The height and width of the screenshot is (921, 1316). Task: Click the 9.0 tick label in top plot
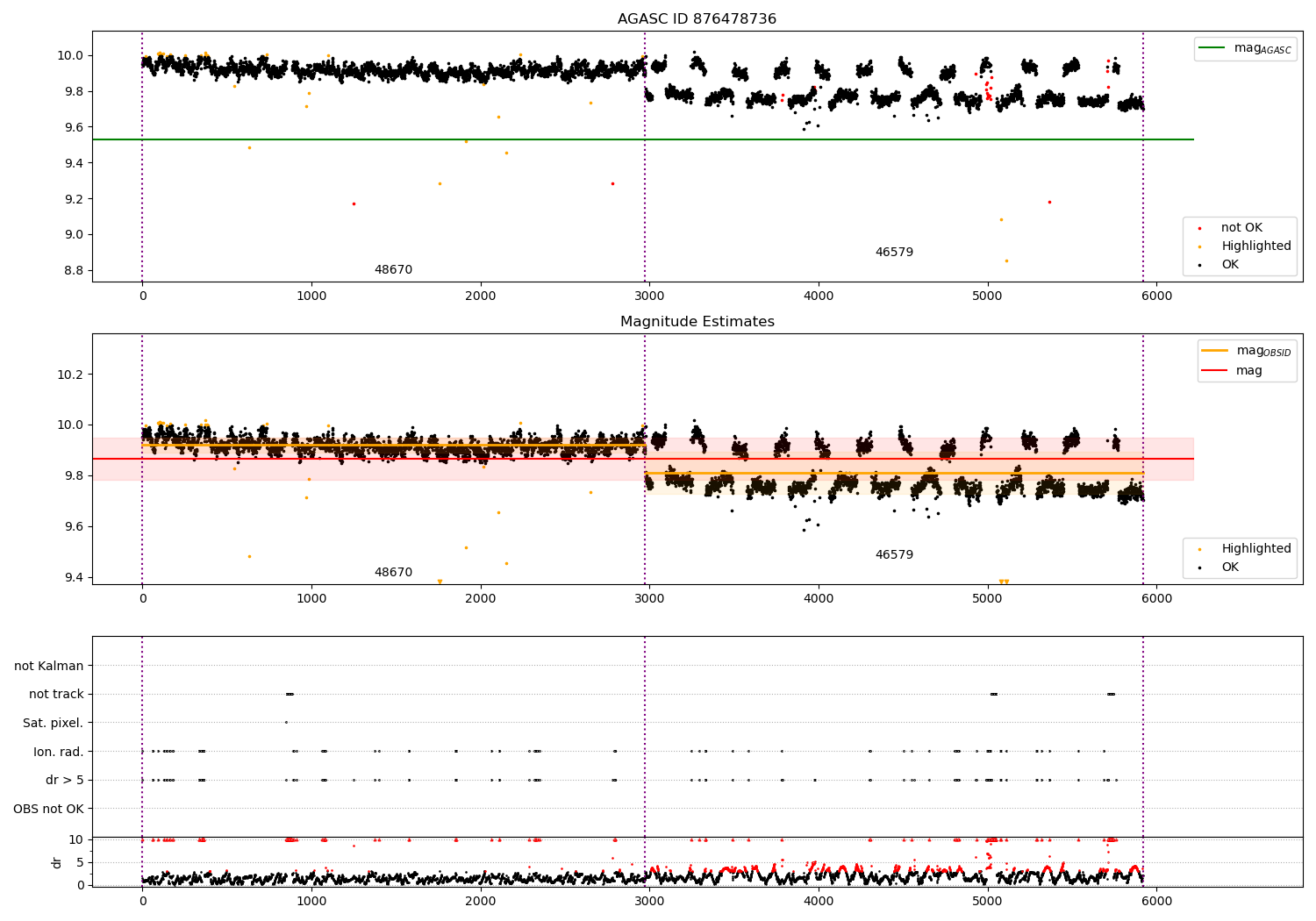tap(75, 235)
